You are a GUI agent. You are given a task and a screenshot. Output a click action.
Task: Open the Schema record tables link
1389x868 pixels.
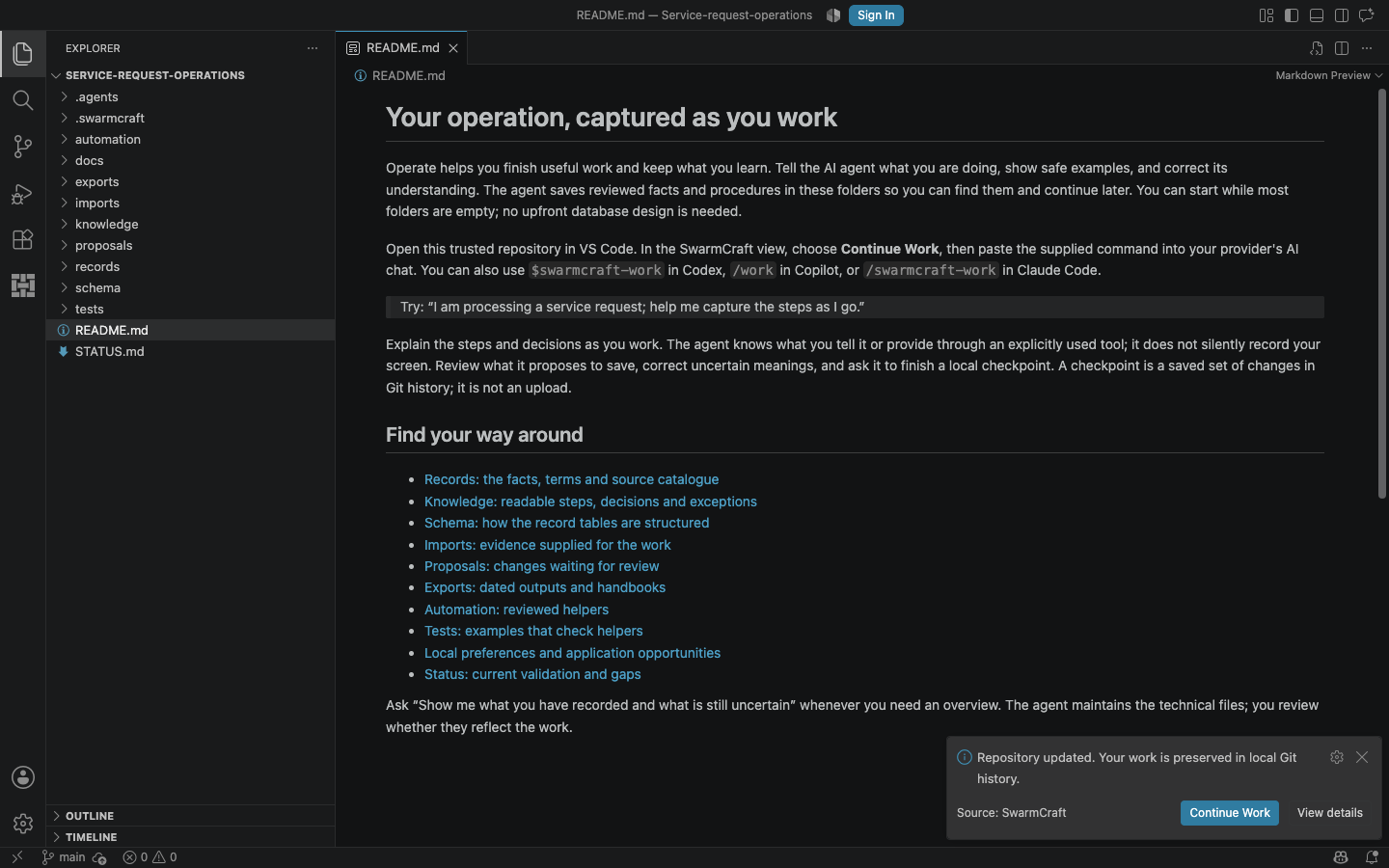[x=566, y=523]
